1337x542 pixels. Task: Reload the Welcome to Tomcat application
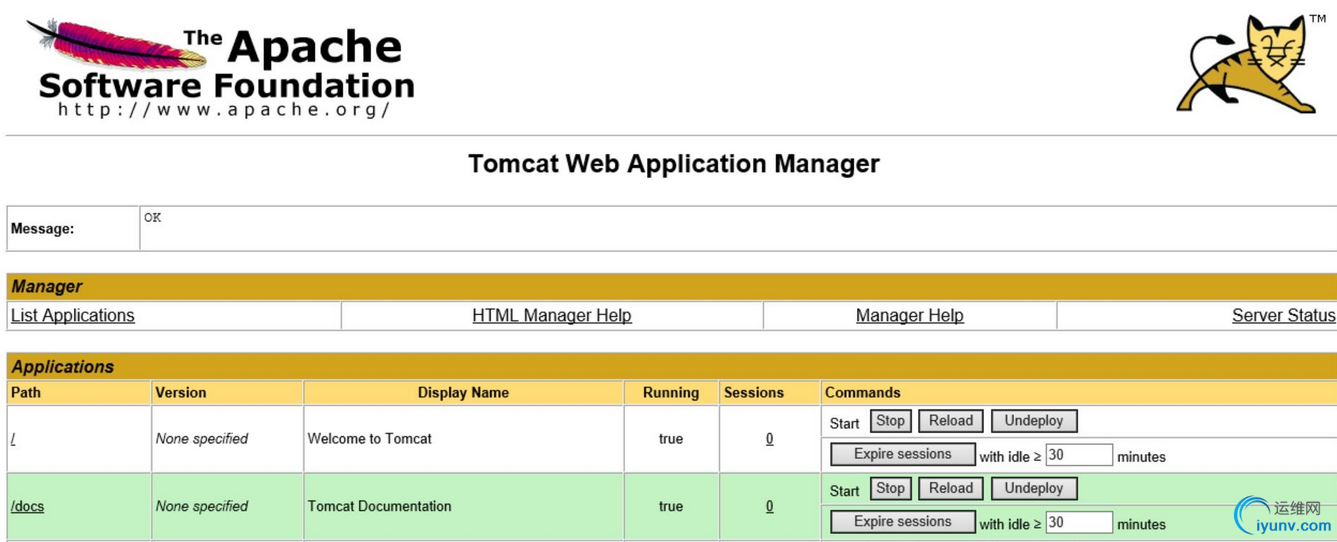point(950,421)
